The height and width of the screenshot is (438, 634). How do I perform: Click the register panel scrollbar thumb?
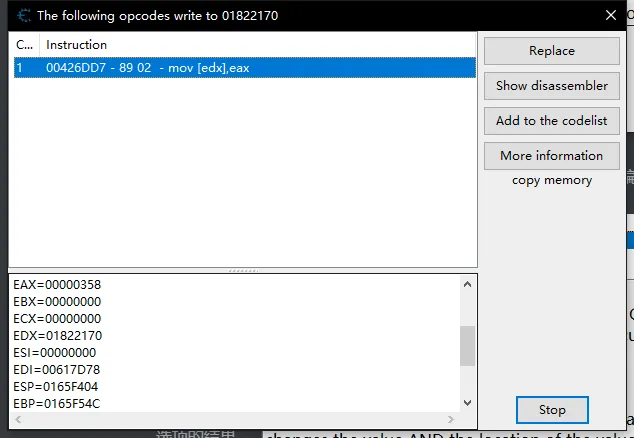[x=467, y=346]
